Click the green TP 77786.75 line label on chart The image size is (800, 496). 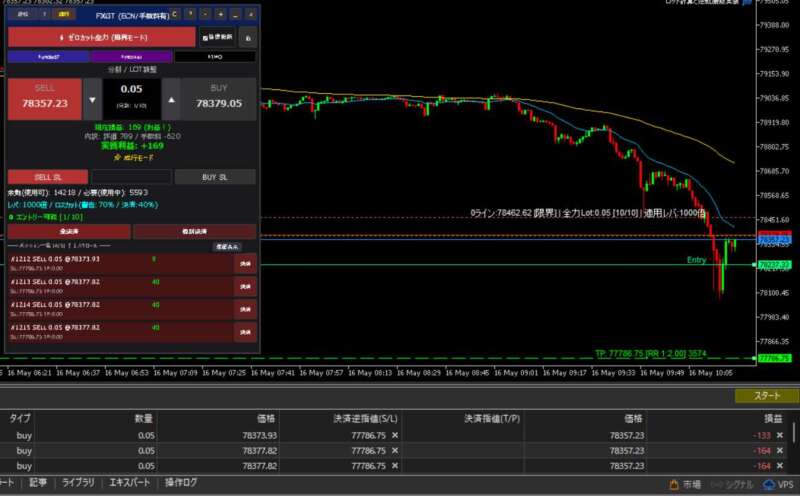pos(651,353)
